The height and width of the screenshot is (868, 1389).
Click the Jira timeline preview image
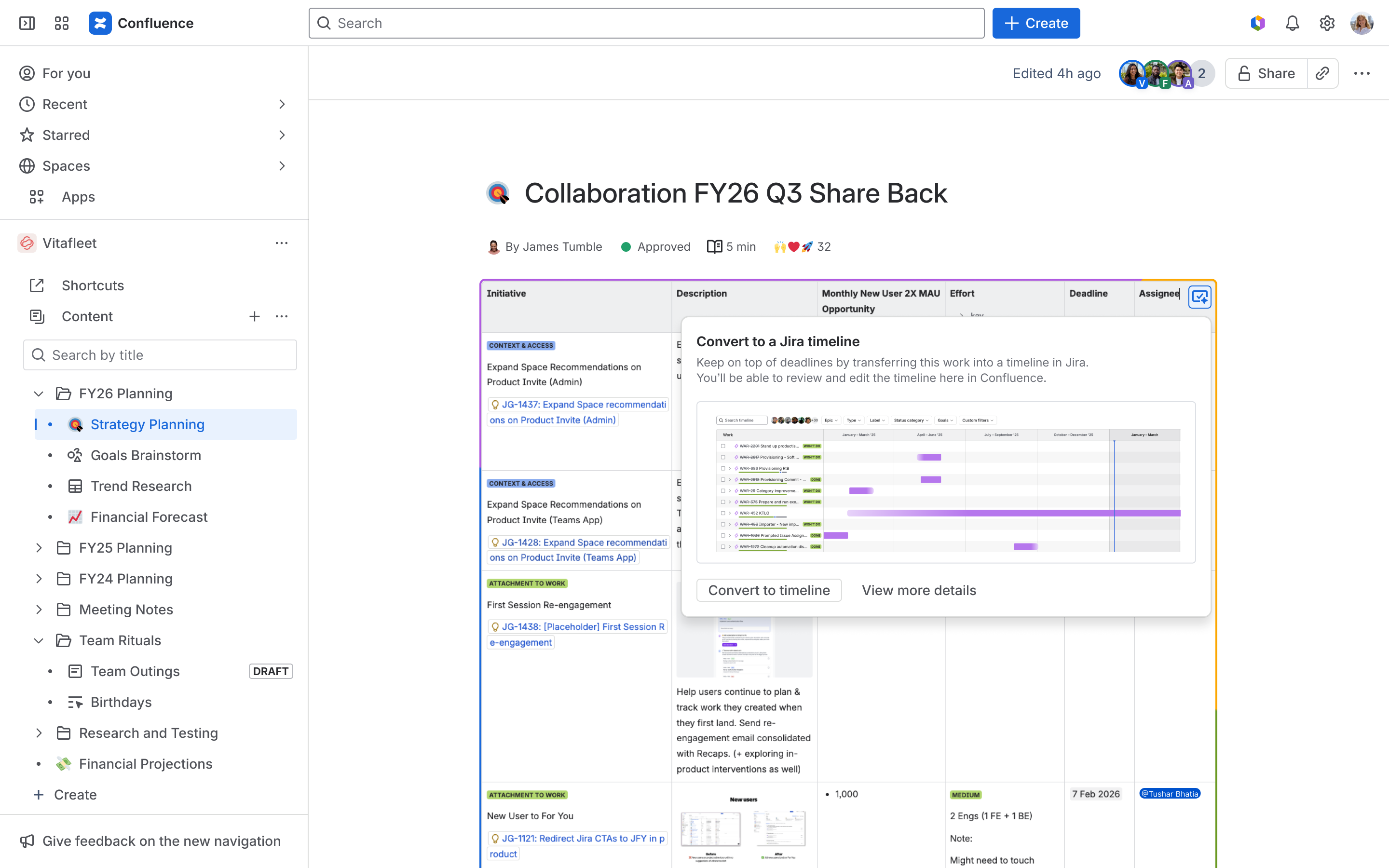click(x=946, y=482)
